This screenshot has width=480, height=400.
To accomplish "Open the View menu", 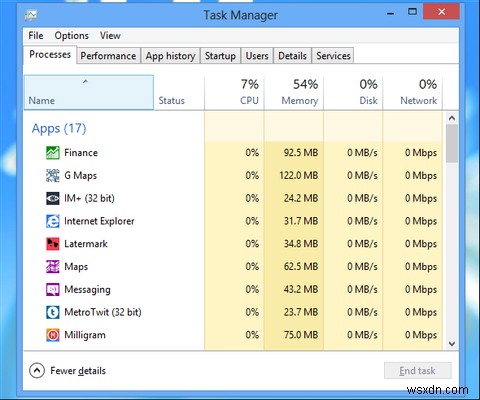I will click(x=110, y=36).
